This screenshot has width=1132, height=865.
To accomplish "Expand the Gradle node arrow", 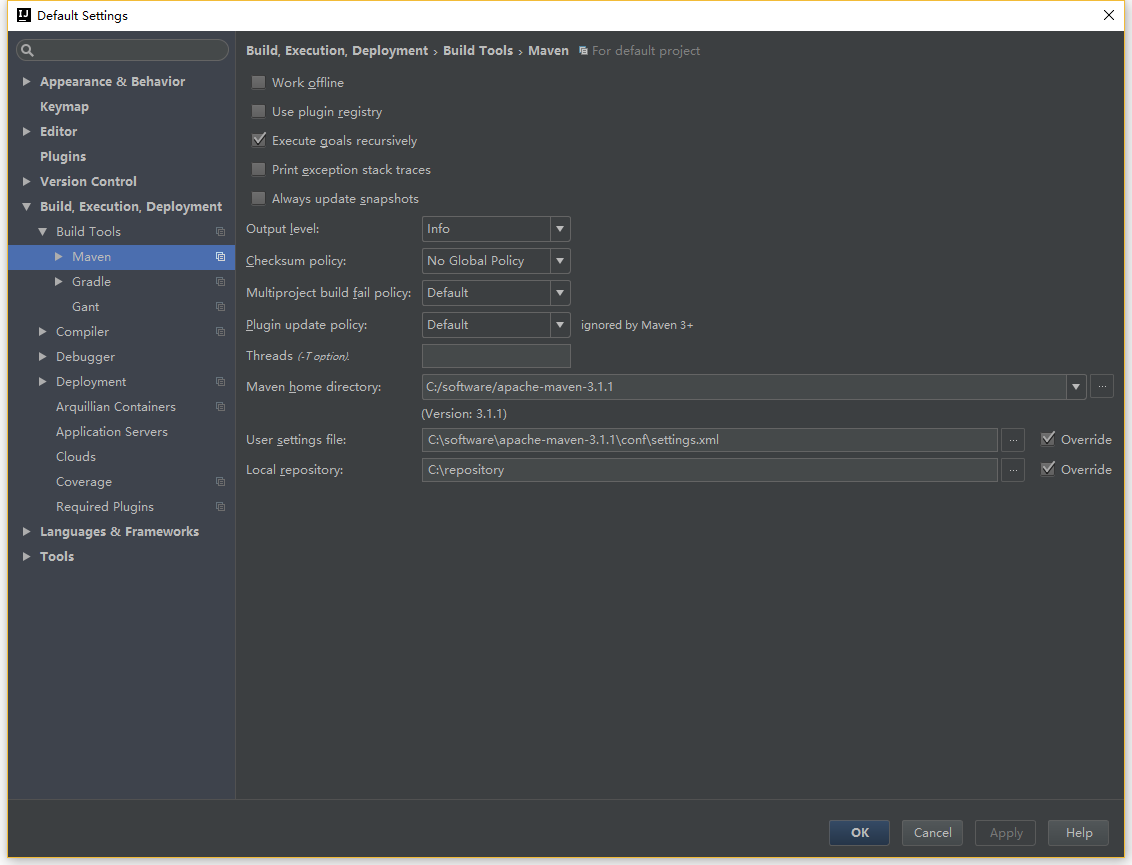I will coord(58,282).
